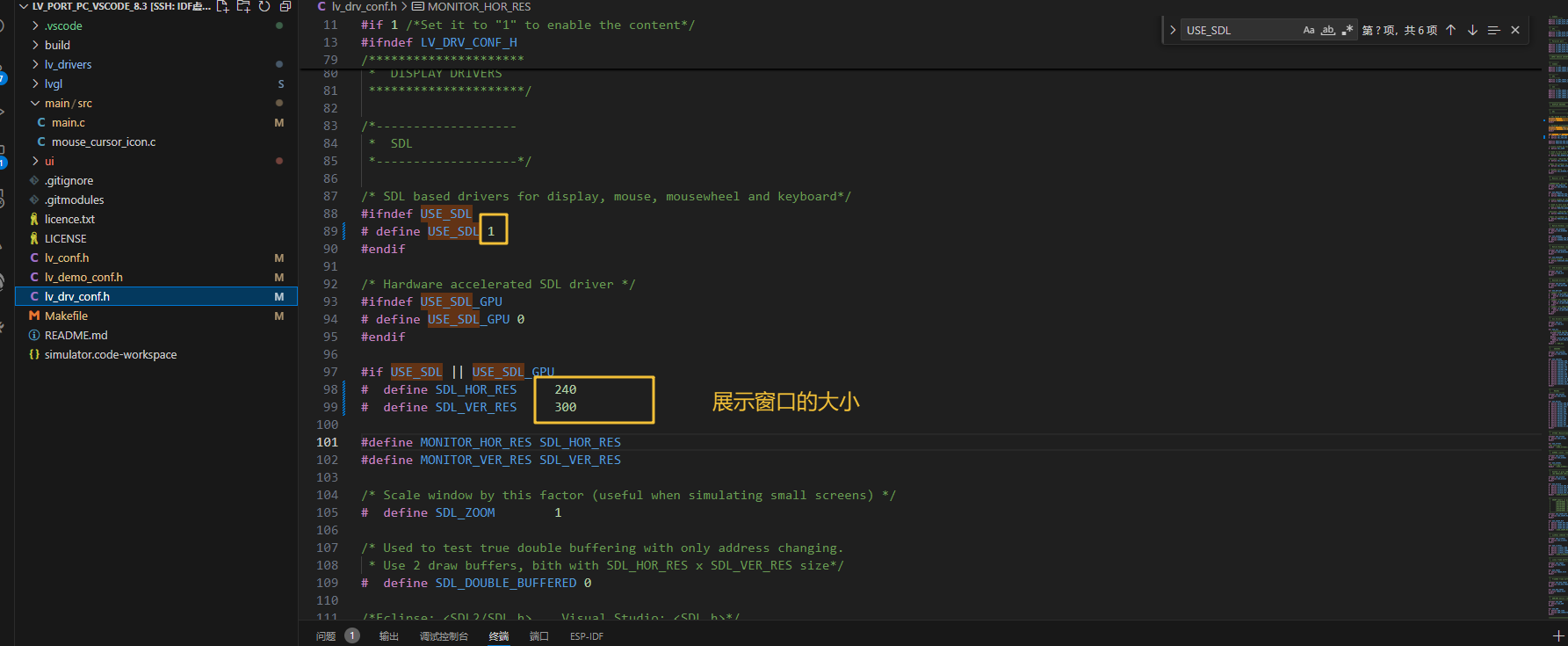Open mouse_cursor_icon.c file

156,142
